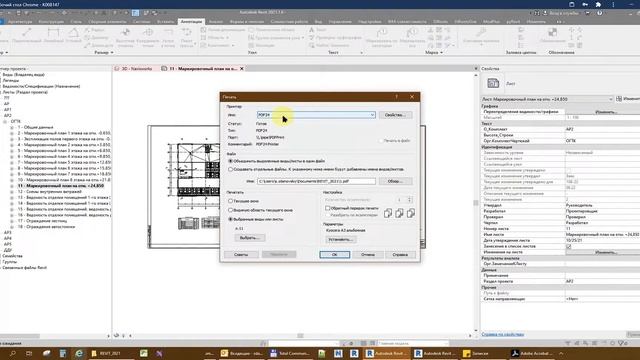
Task: Select the Aligned (Параллельный) dimension tool
Action: click(x=27, y=36)
